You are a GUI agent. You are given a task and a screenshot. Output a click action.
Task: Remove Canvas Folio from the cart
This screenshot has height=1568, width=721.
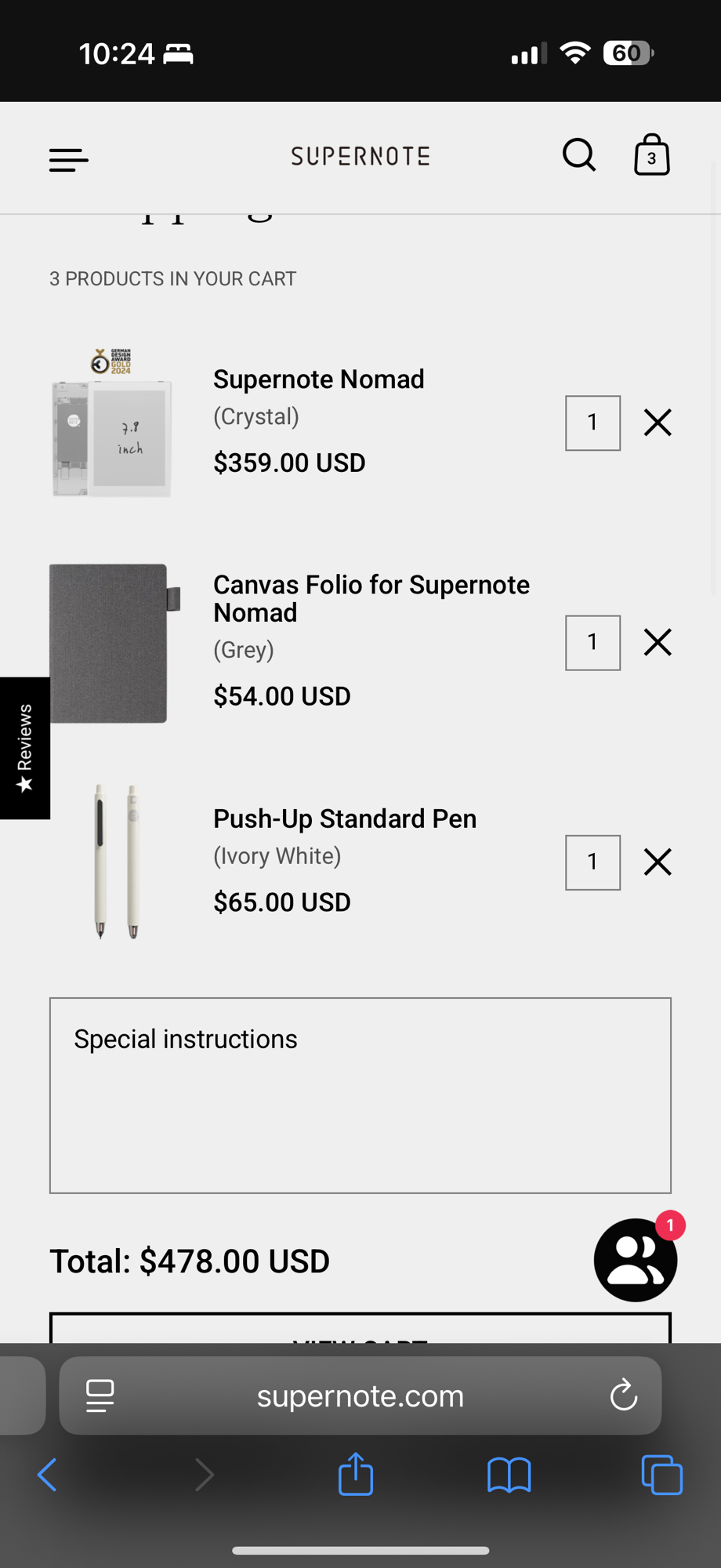click(x=658, y=642)
